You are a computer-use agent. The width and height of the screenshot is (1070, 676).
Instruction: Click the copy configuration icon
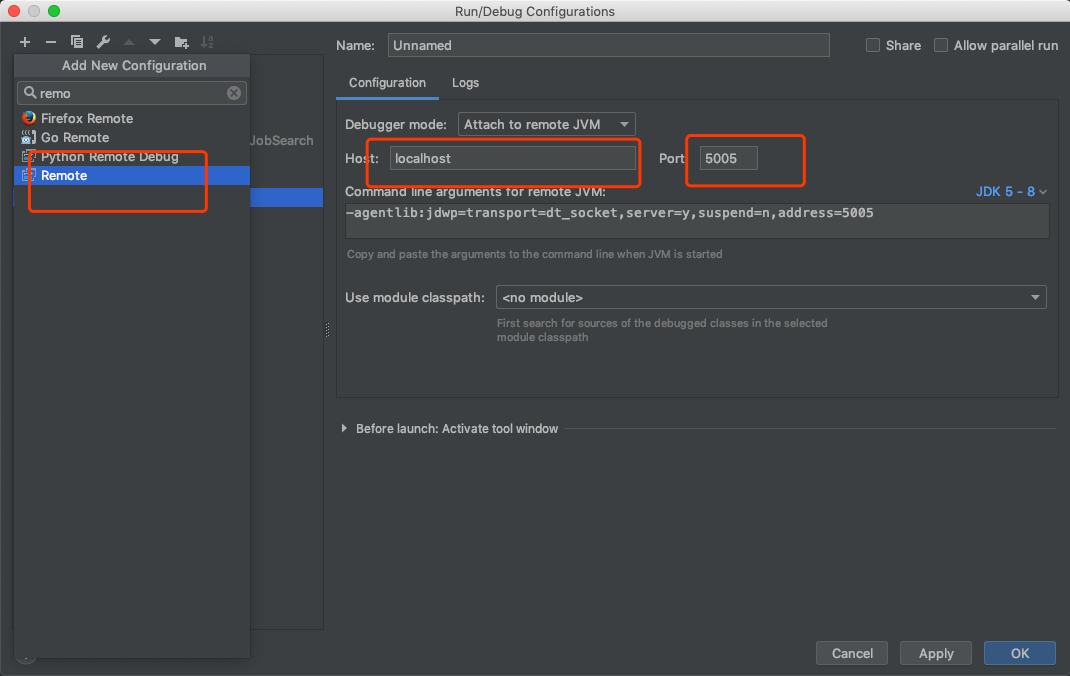[x=77, y=42]
